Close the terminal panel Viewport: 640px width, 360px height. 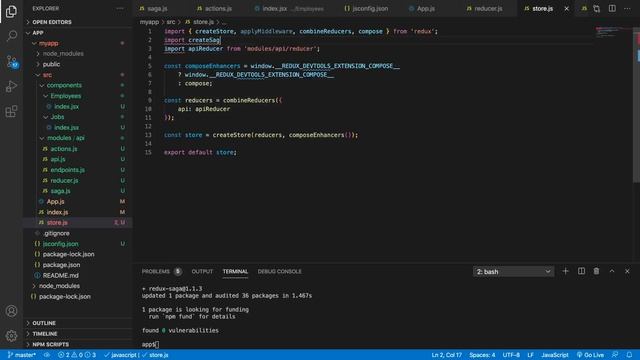[627, 271]
